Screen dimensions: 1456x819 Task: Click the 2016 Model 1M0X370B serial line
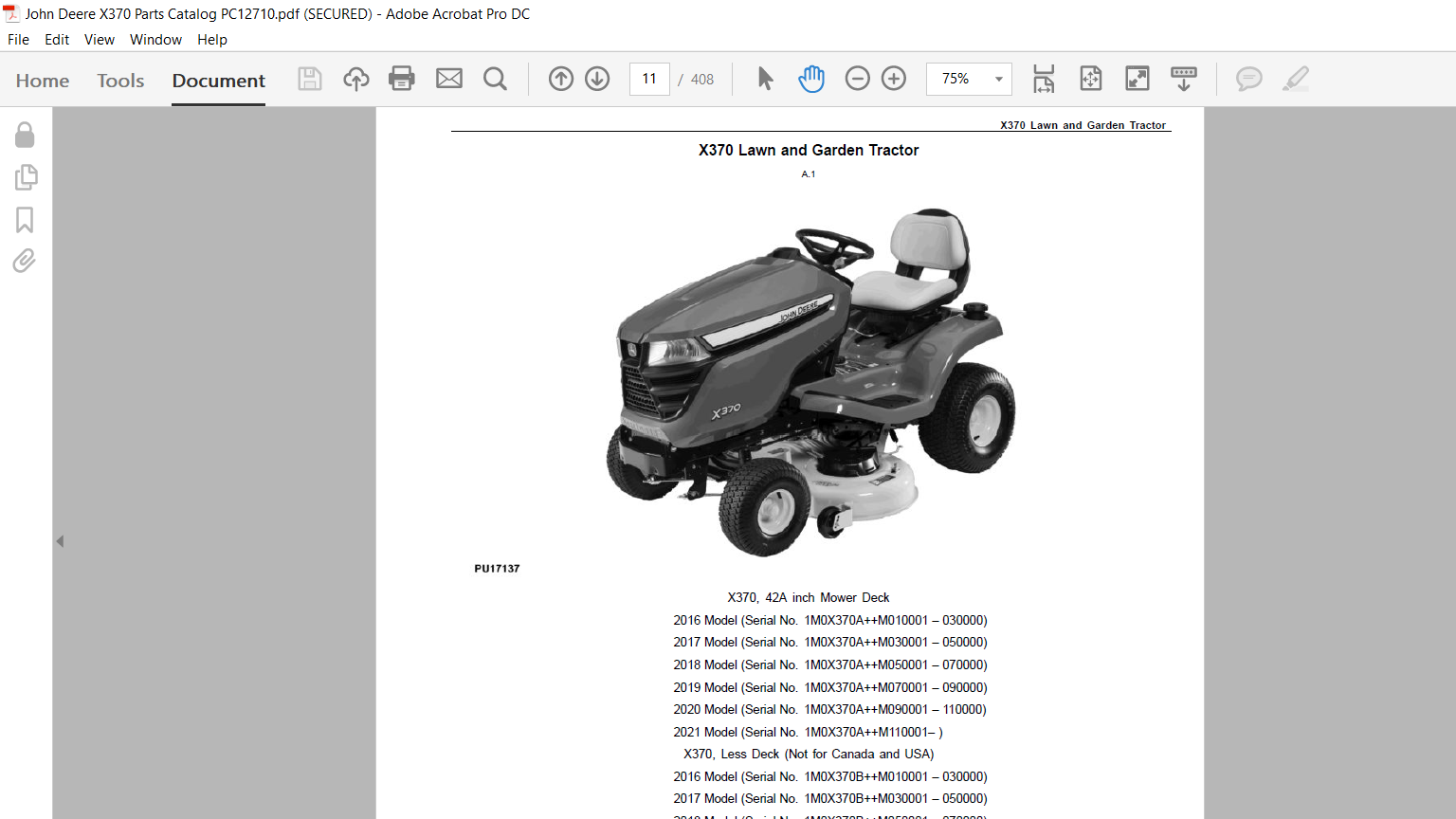[x=830, y=776]
